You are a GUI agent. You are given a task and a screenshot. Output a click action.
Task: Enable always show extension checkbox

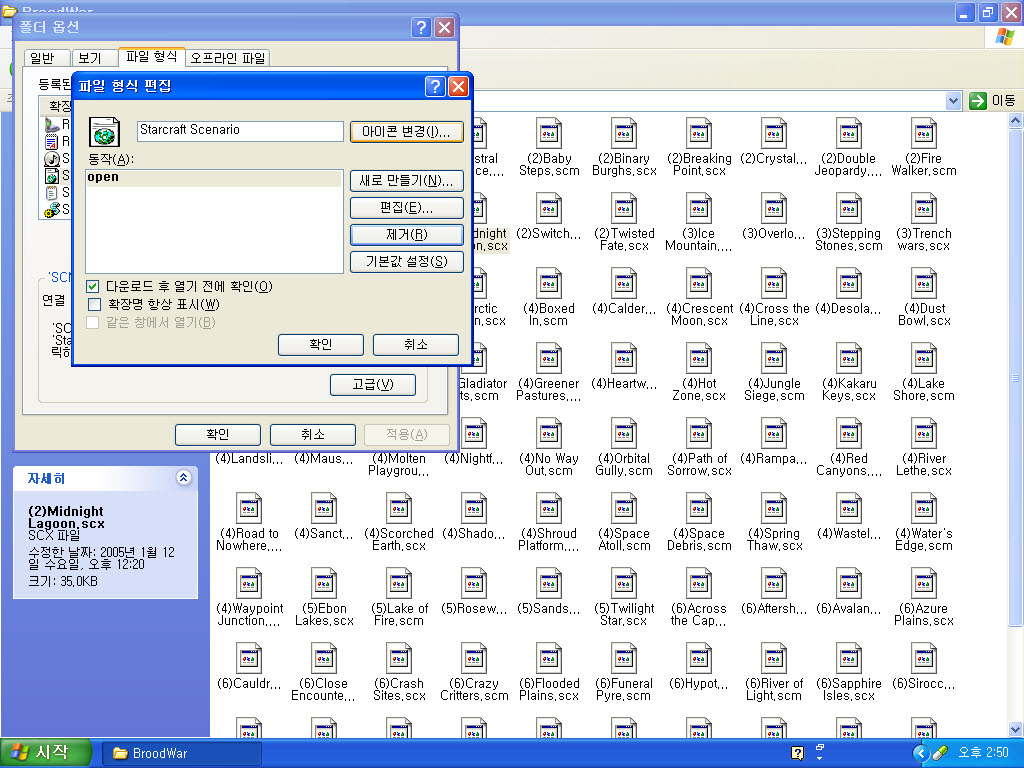coord(94,304)
